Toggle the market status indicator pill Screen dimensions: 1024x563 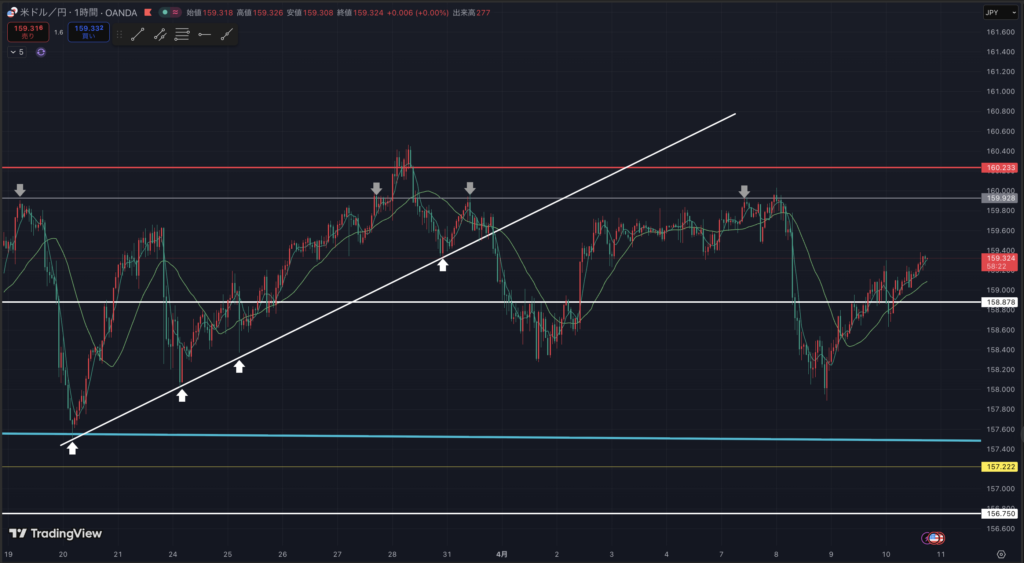pyautogui.click(x=170, y=12)
